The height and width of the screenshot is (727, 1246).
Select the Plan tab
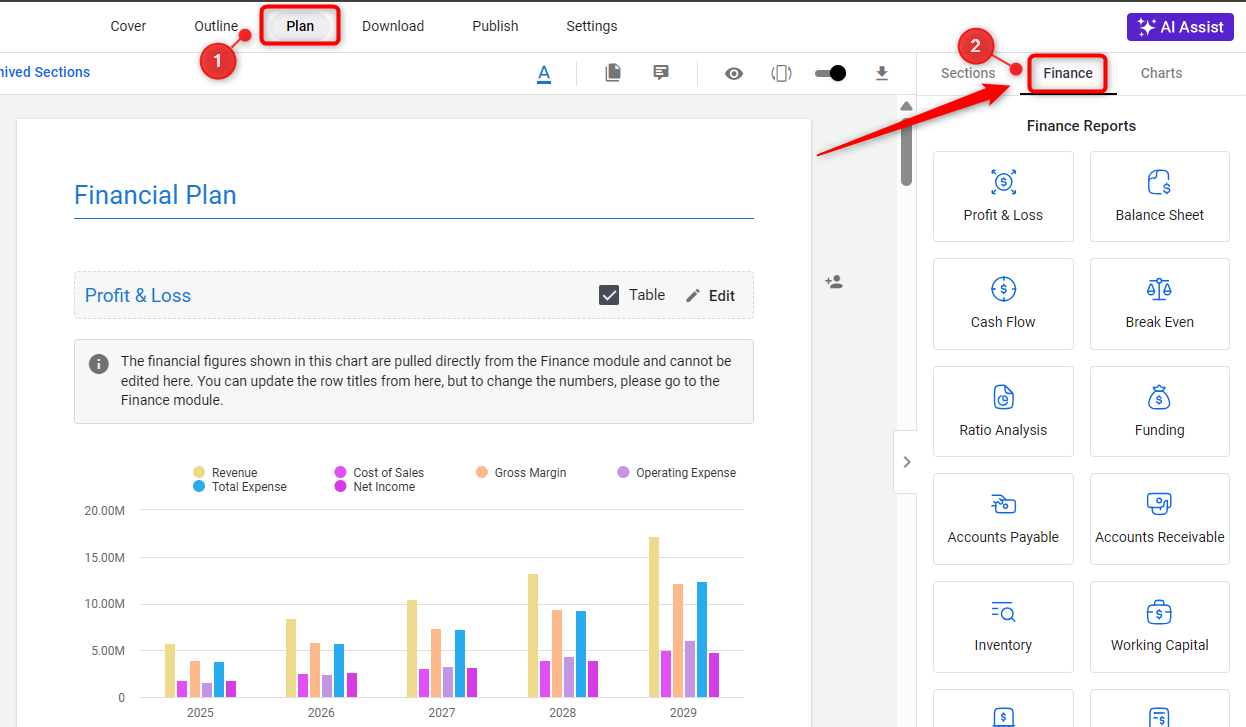tap(300, 26)
